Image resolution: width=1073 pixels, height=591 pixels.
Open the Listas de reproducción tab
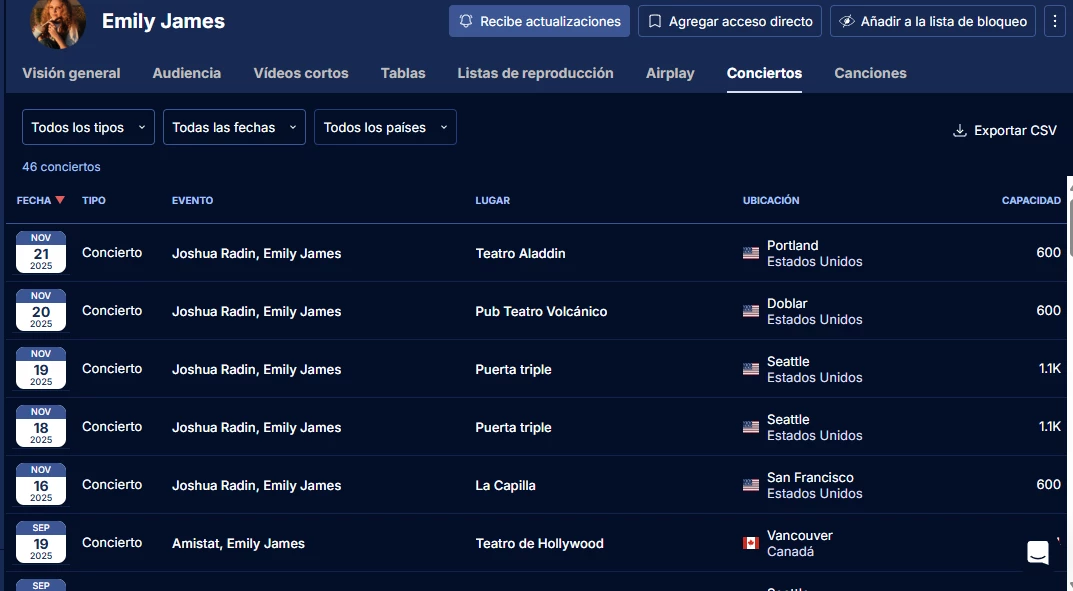tap(535, 73)
